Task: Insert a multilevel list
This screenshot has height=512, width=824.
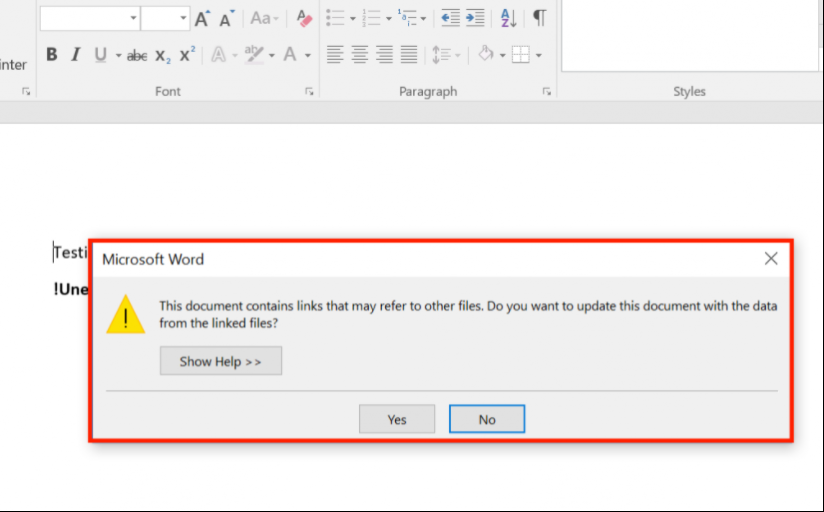Action: [x=407, y=18]
